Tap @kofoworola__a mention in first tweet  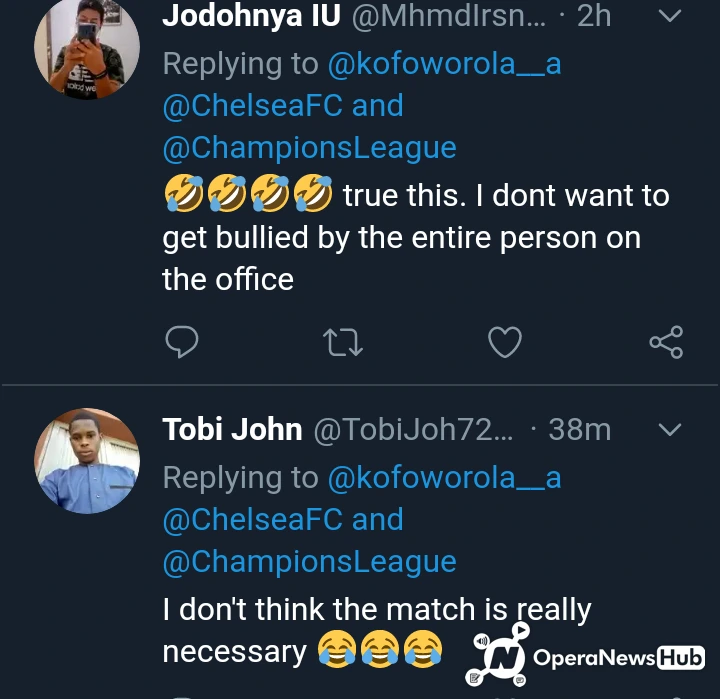444,64
